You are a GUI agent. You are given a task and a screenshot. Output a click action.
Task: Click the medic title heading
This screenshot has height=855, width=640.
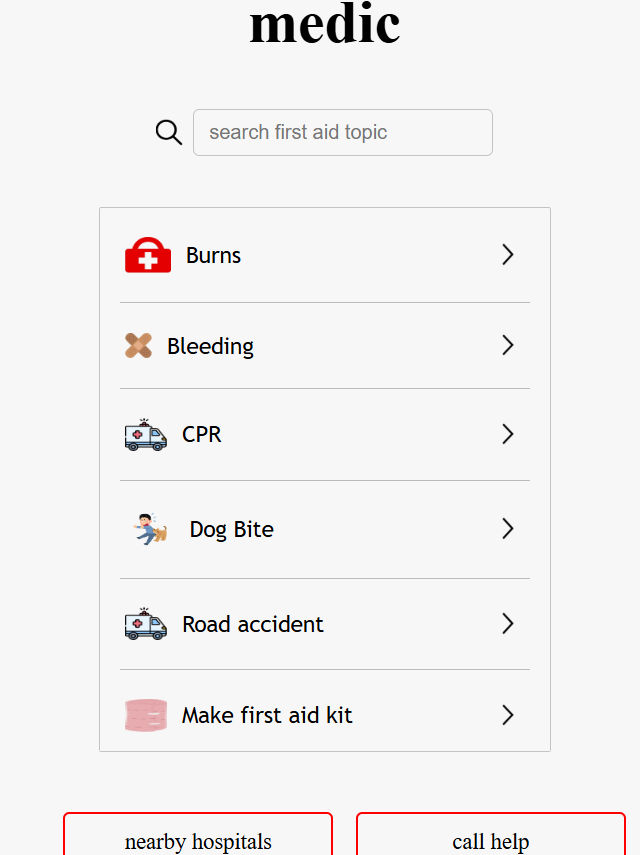point(325,23)
